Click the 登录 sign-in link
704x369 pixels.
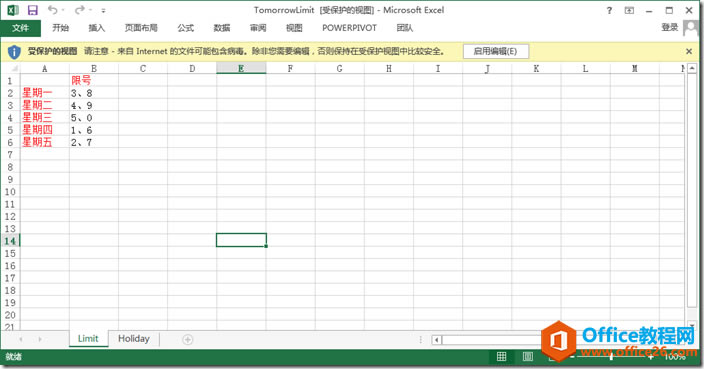coord(669,28)
